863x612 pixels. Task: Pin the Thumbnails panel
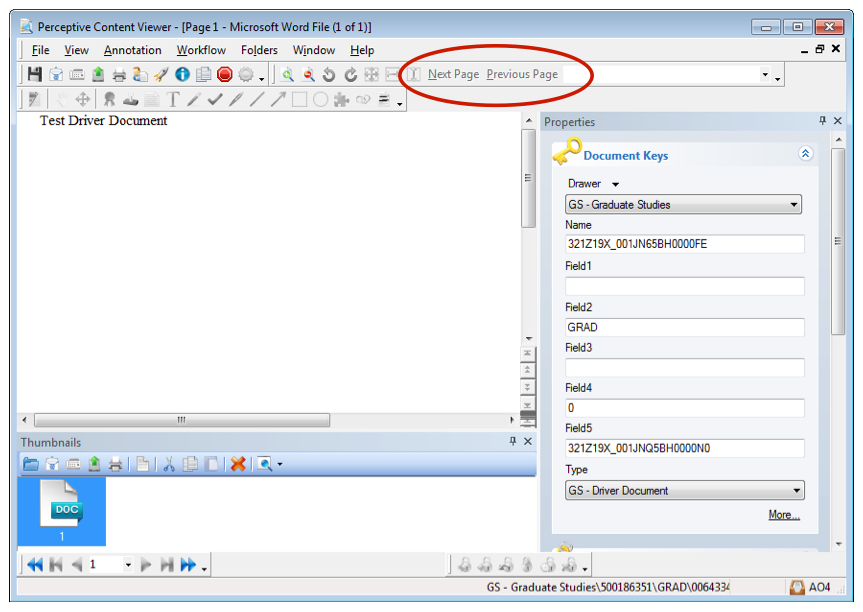pyautogui.click(x=513, y=442)
